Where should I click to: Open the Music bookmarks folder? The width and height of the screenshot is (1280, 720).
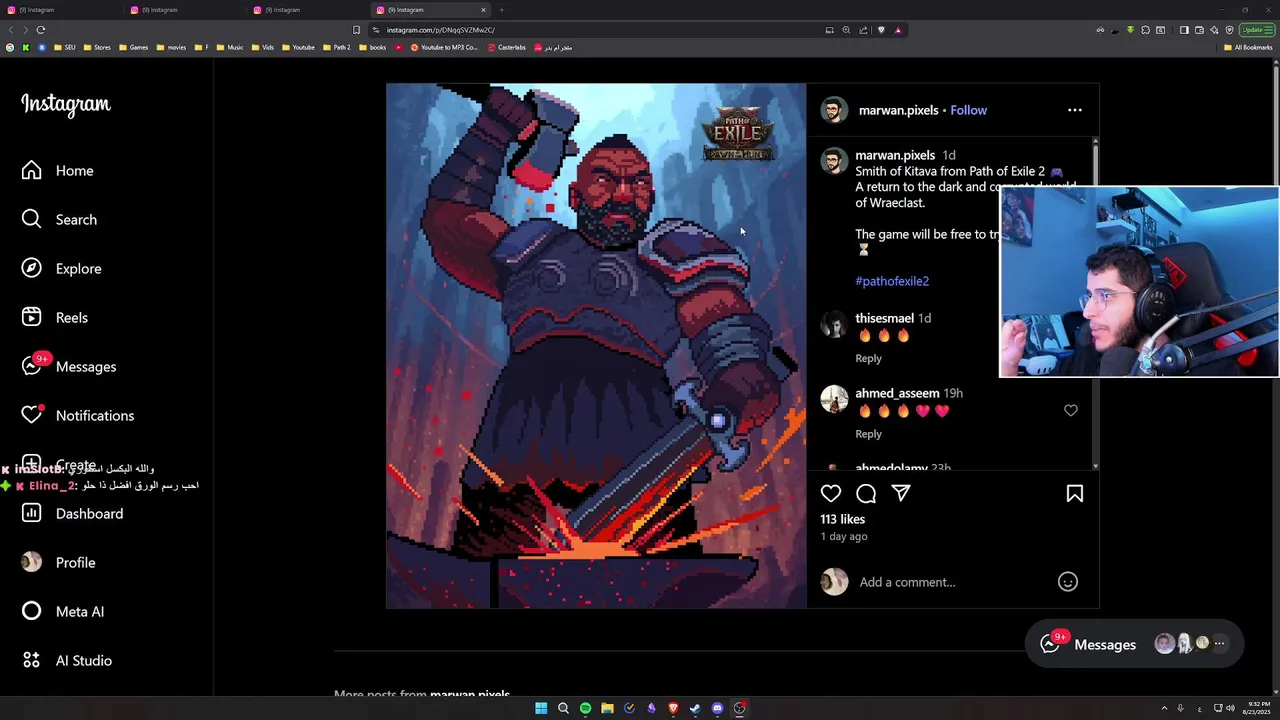[229, 47]
